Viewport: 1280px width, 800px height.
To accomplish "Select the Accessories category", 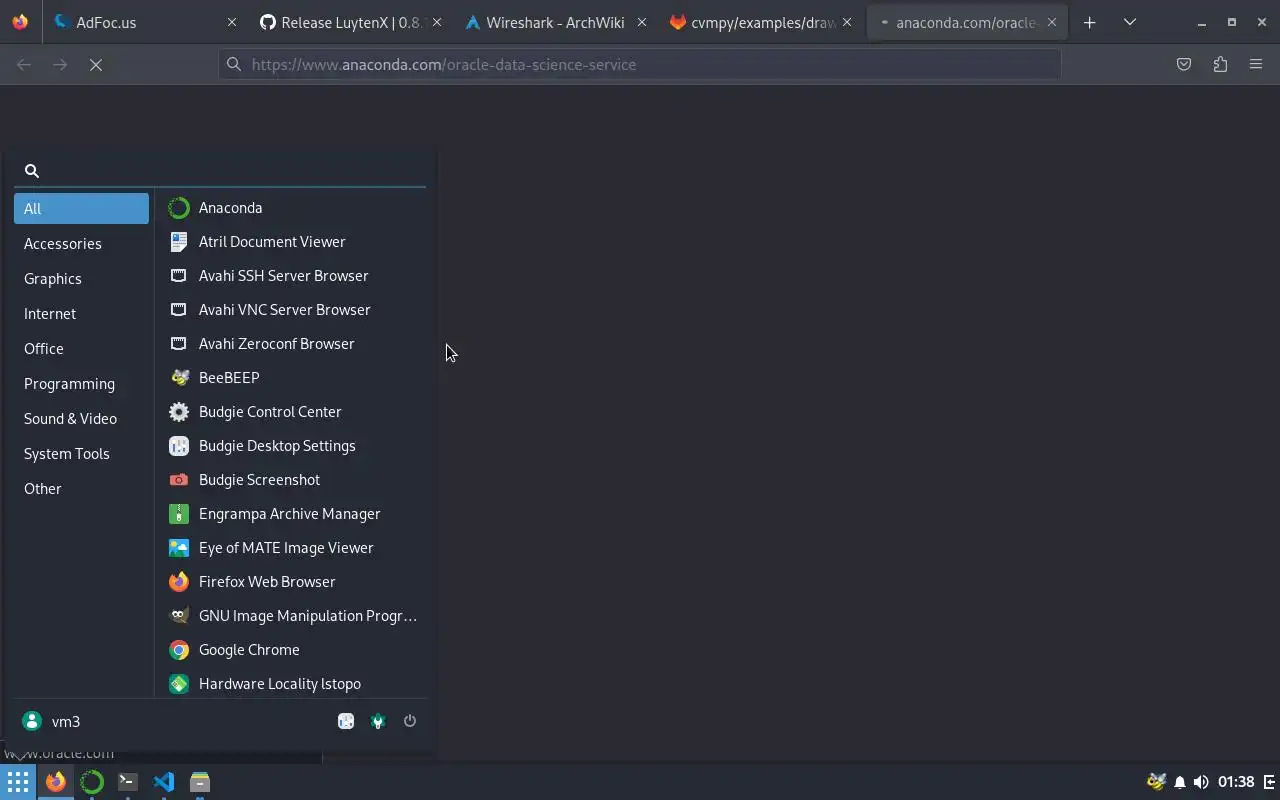I will (x=81, y=244).
